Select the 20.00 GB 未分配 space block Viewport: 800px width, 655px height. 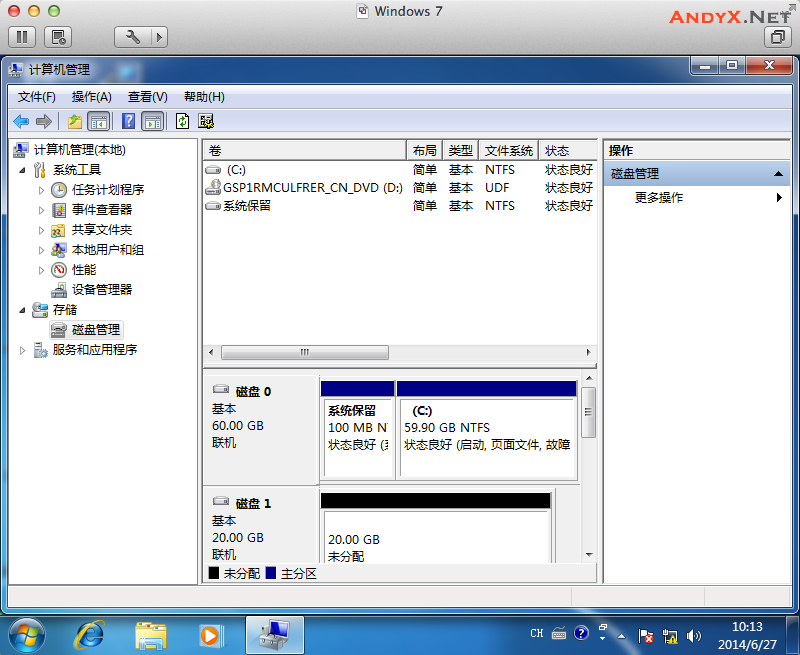(x=436, y=528)
